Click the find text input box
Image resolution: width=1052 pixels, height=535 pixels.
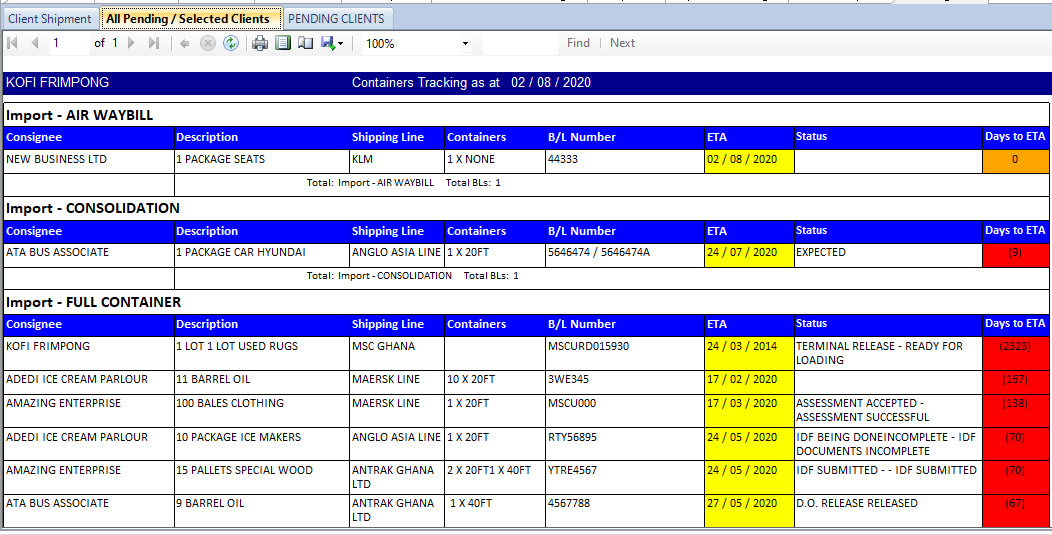click(520, 43)
